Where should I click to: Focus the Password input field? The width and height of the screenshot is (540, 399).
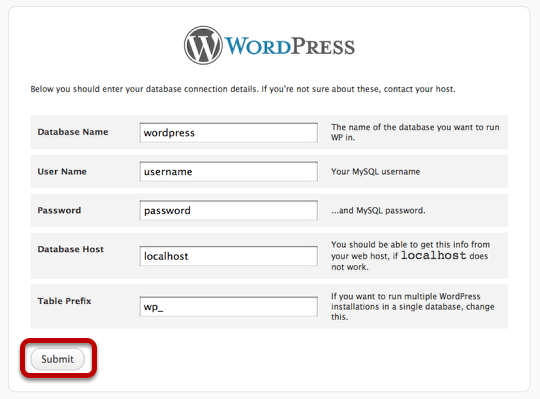coord(229,210)
